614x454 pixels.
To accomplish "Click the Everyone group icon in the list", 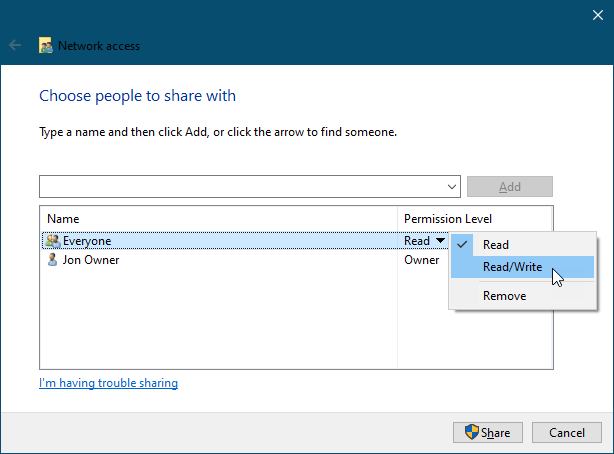I will (52, 241).
